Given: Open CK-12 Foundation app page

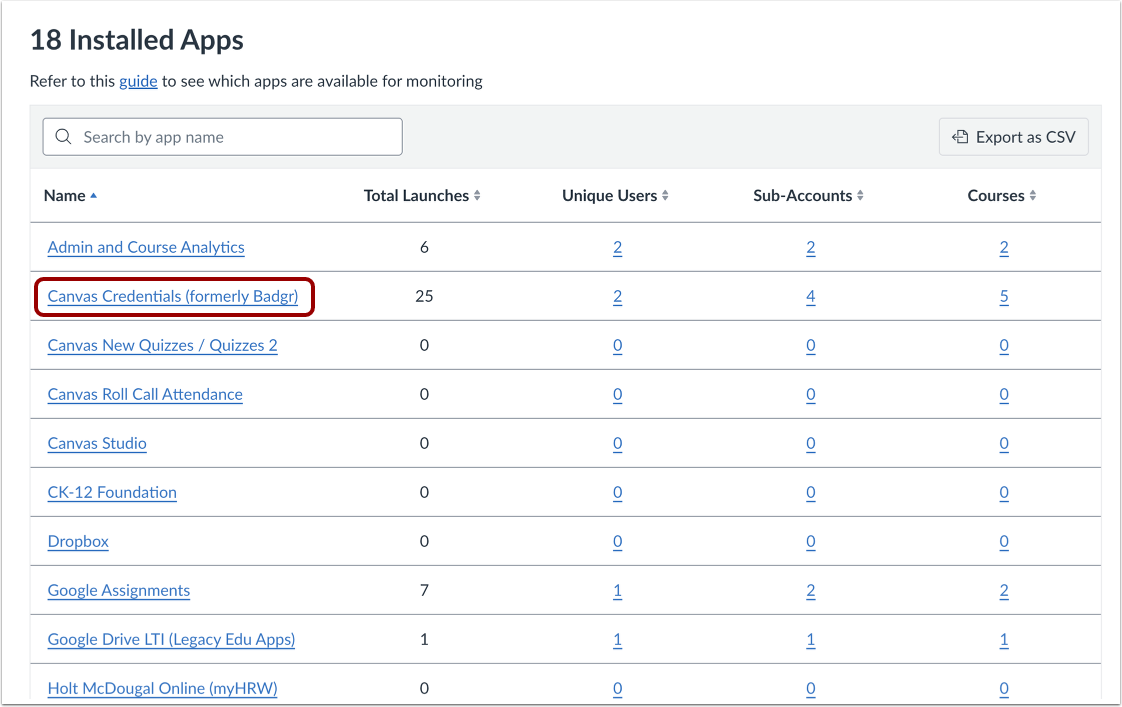Looking at the screenshot, I should [x=112, y=492].
